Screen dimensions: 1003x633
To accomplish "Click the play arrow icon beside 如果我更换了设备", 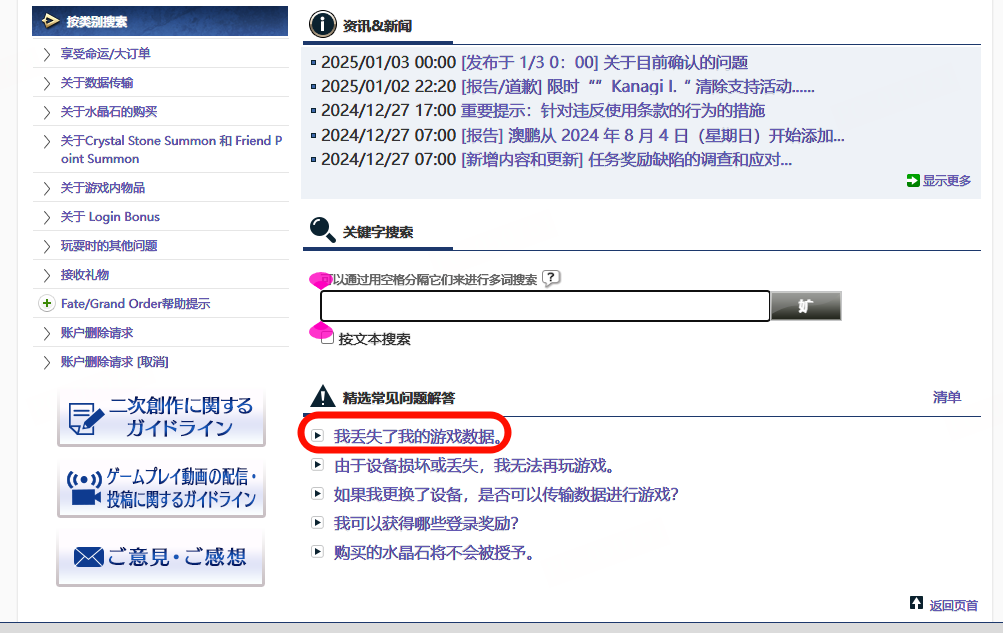I will 317,493.
